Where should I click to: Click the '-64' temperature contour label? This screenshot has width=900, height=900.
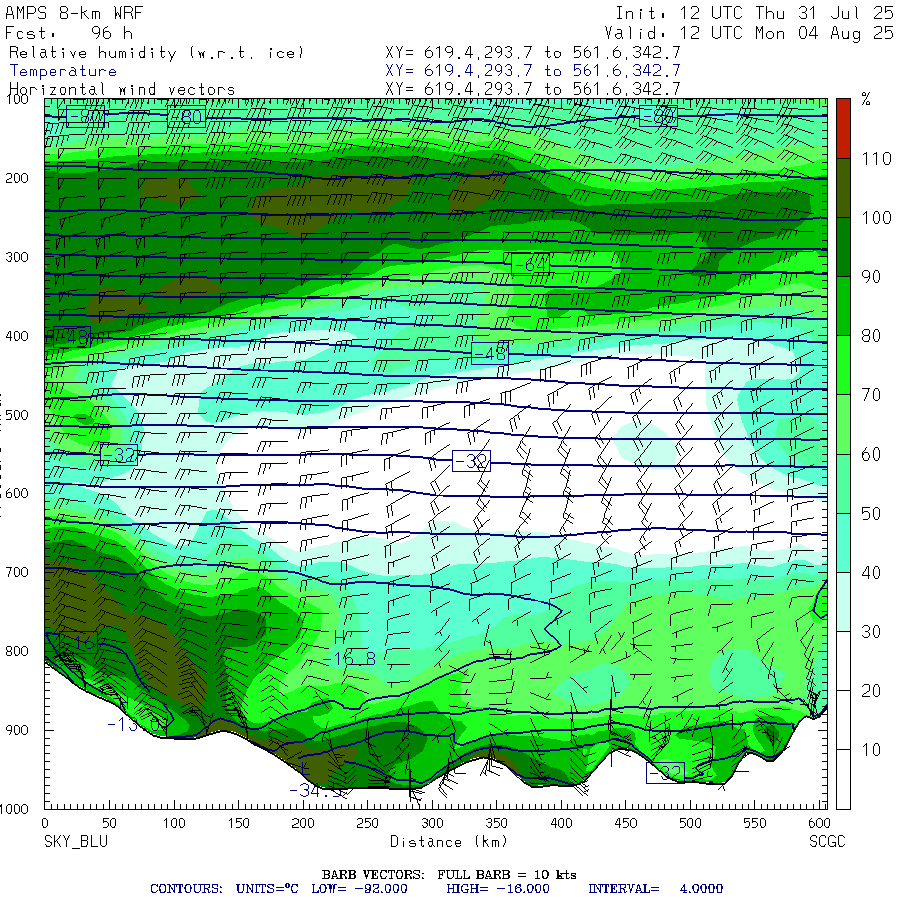coord(530,263)
